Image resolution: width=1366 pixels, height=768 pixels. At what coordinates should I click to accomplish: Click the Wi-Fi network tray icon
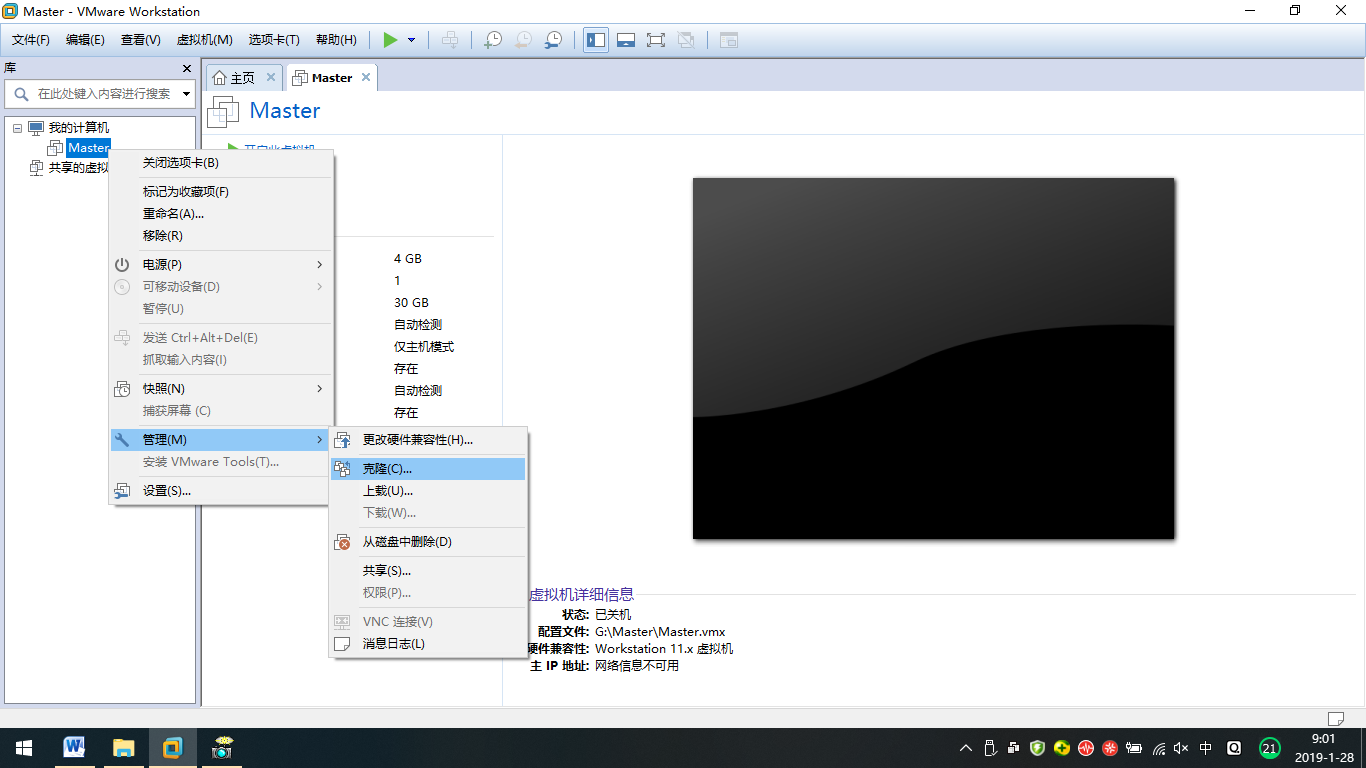point(1159,748)
